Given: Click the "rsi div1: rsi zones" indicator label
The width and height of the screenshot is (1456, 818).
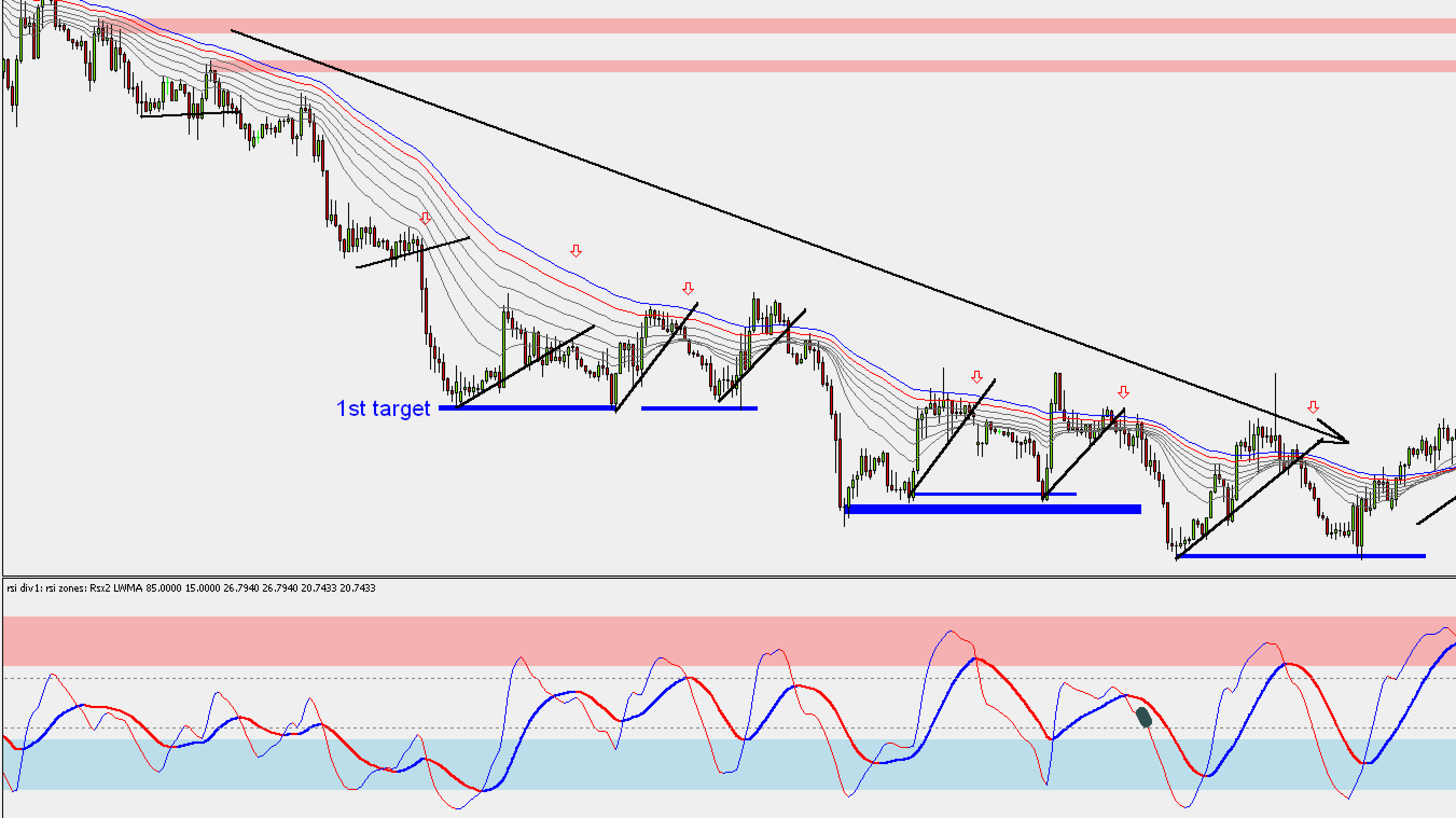Looking at the screenshot, I should pos(192,588).
